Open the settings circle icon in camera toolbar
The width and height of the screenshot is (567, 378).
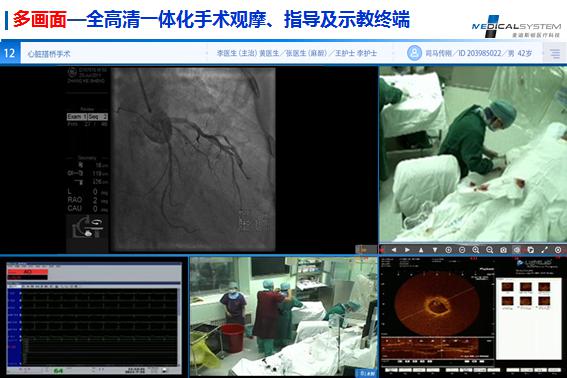point(558,250)
